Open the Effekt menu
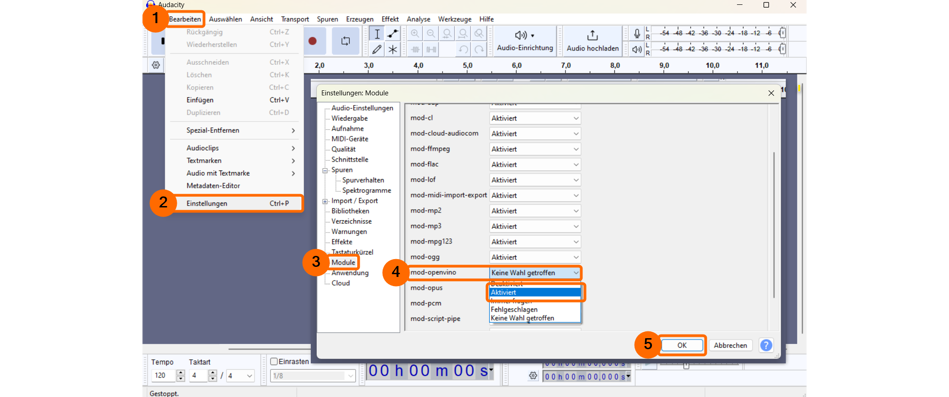The height and width of the screenshot is (397, 949). click(390, 19)
